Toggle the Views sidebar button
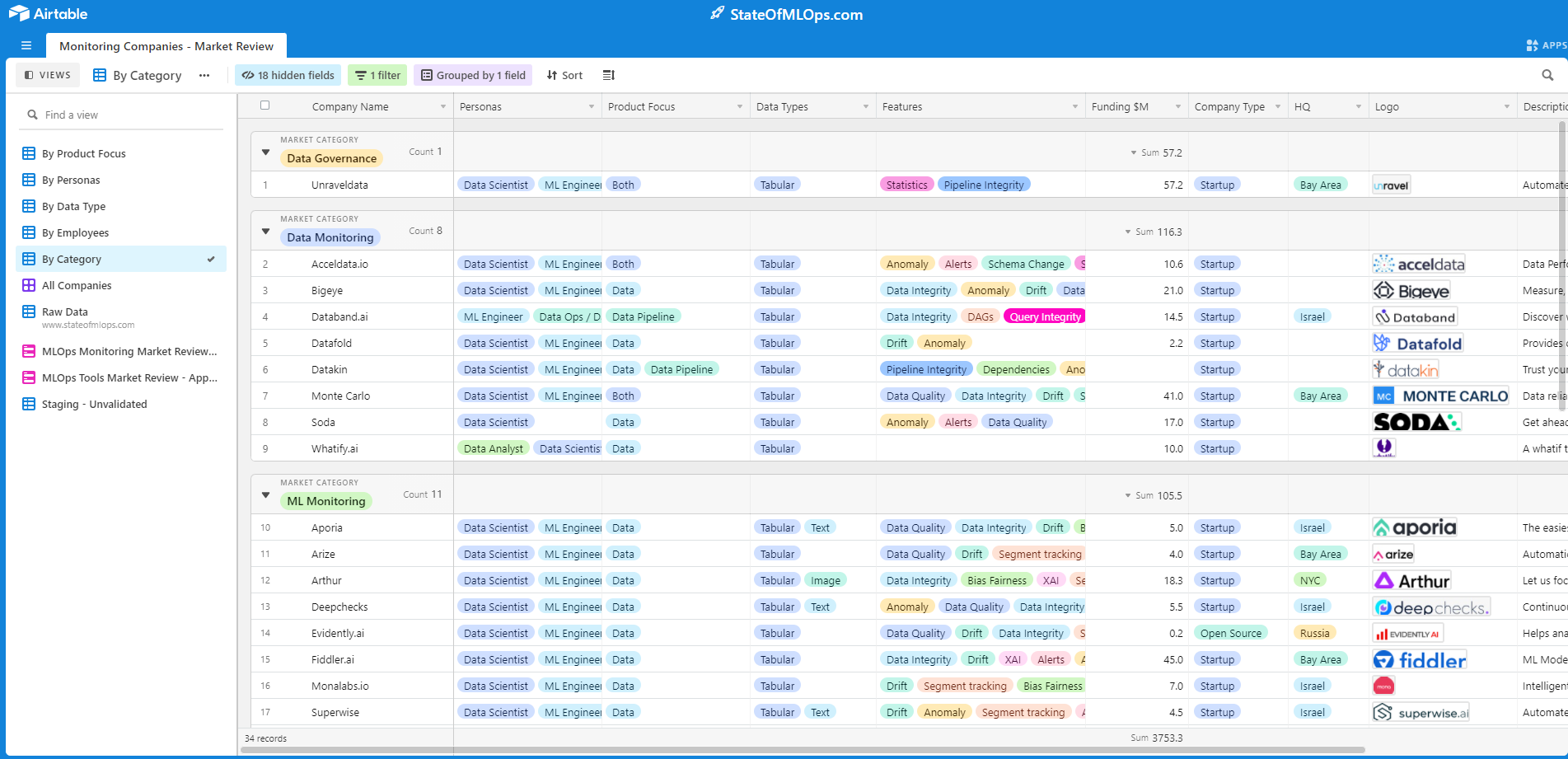 tap(49, 75)
